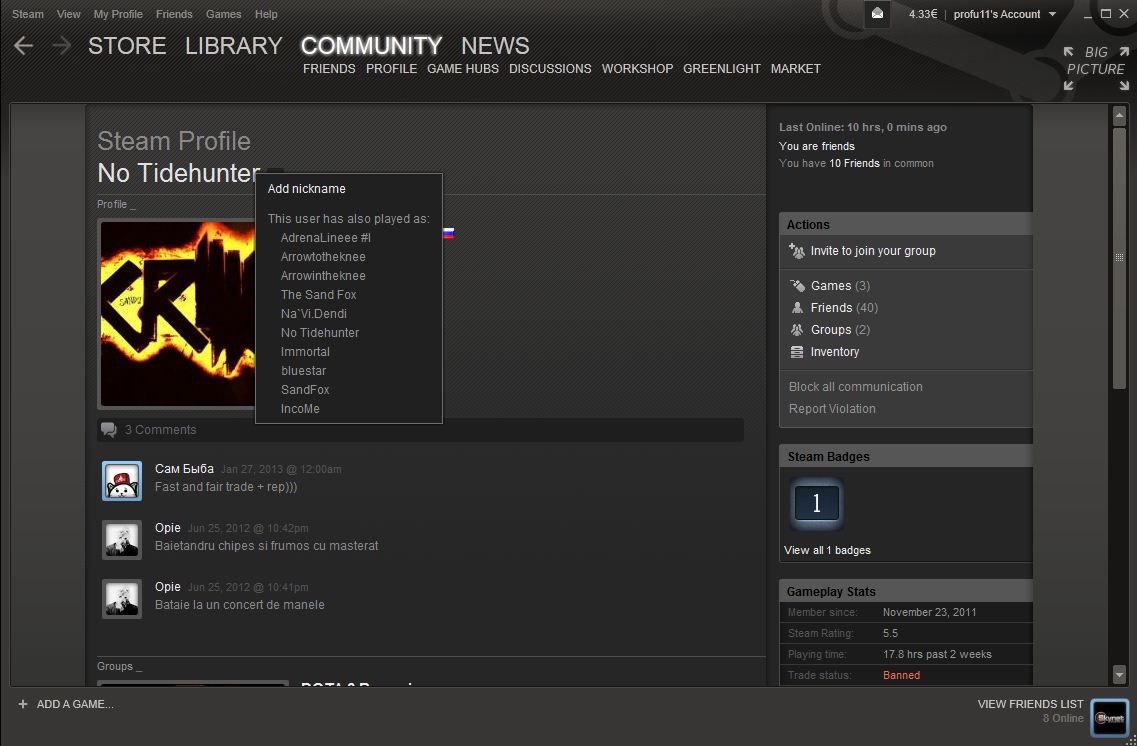The width and height of the screenshot is (1137, 746).
Task: Open the Steam menu
Action: [28, 14]
